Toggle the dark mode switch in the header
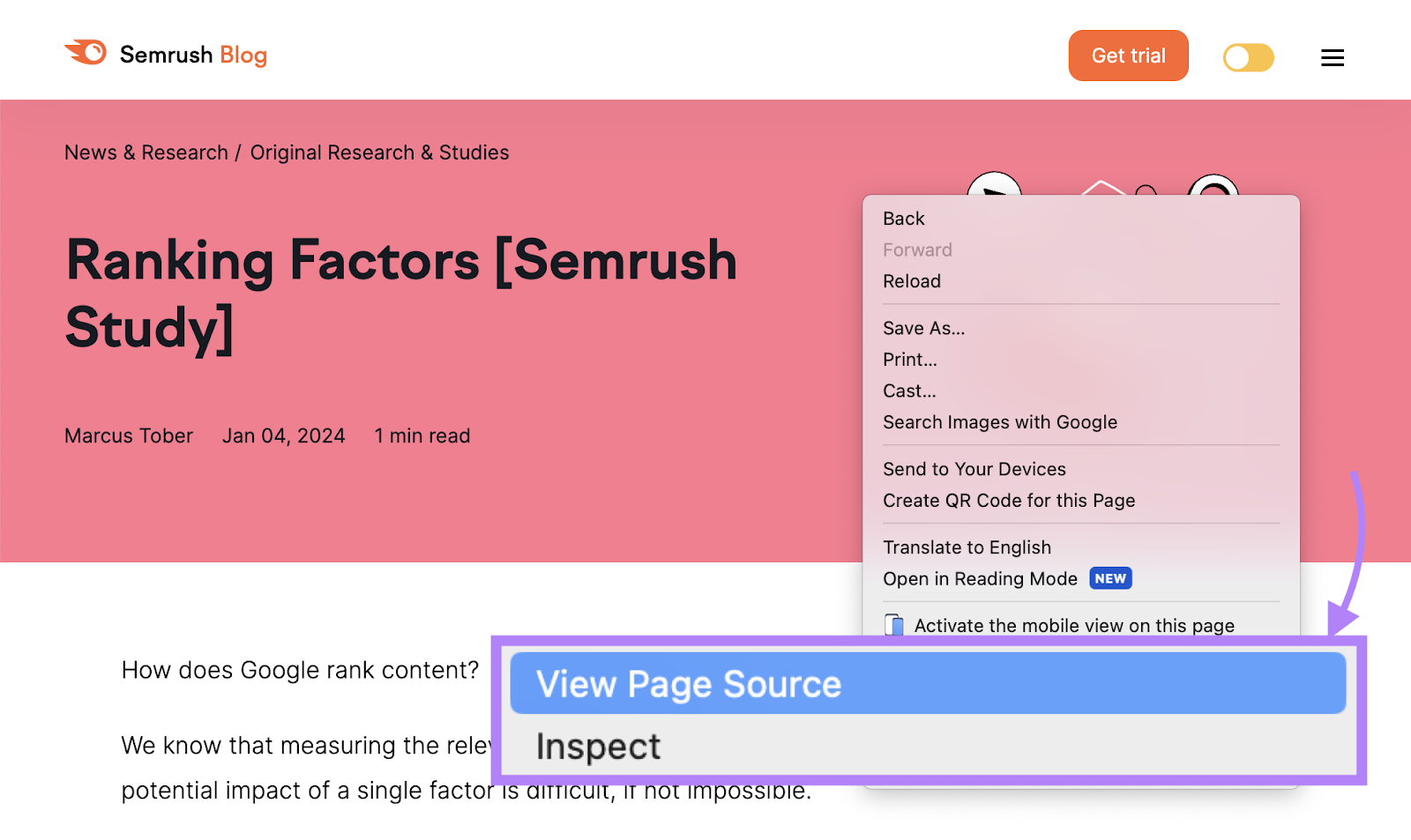Viewport: 1411px width, 840px height. (1247, 56)
